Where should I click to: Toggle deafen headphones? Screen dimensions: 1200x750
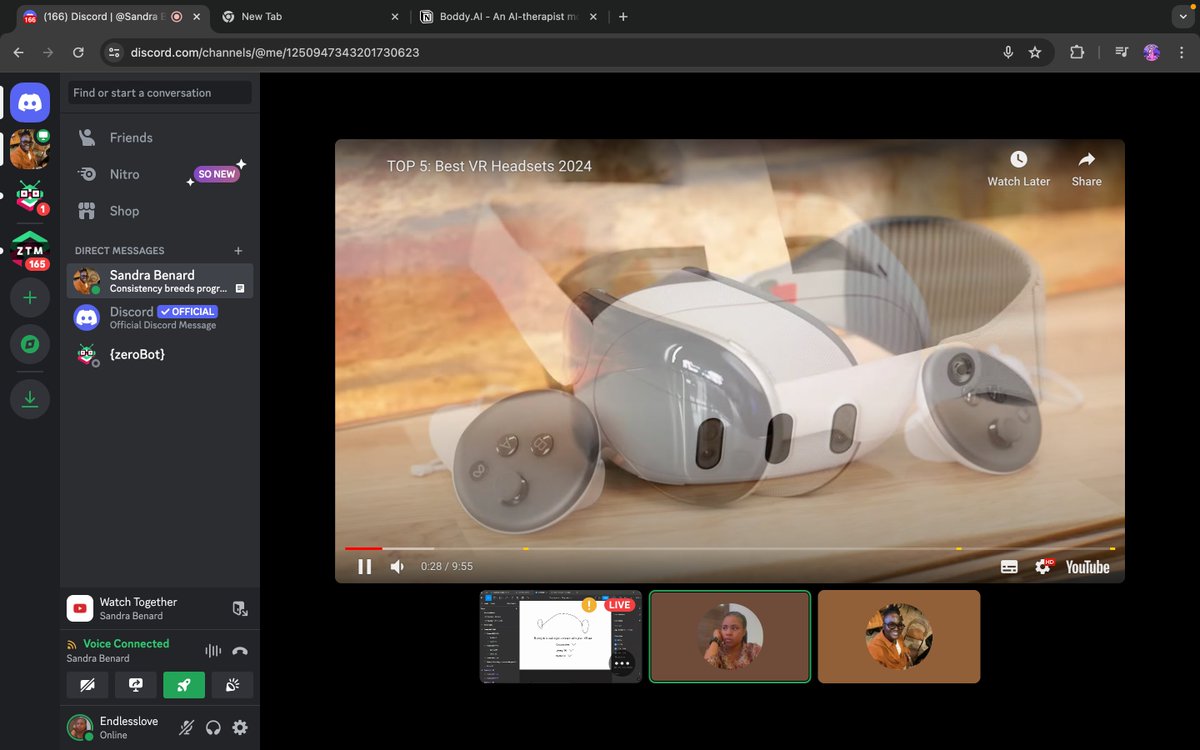[x=213, y=728]
